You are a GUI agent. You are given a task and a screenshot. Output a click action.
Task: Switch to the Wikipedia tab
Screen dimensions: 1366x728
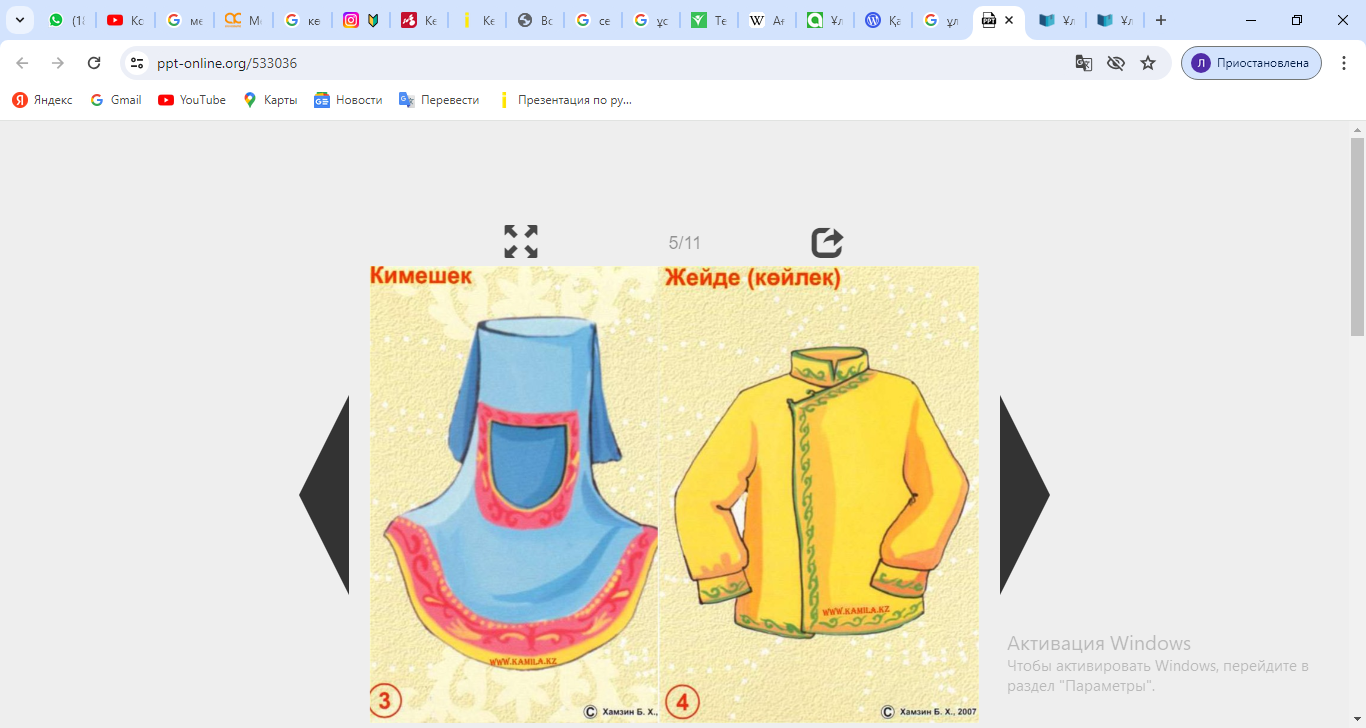pyautogui.click(x=767, y=20)
